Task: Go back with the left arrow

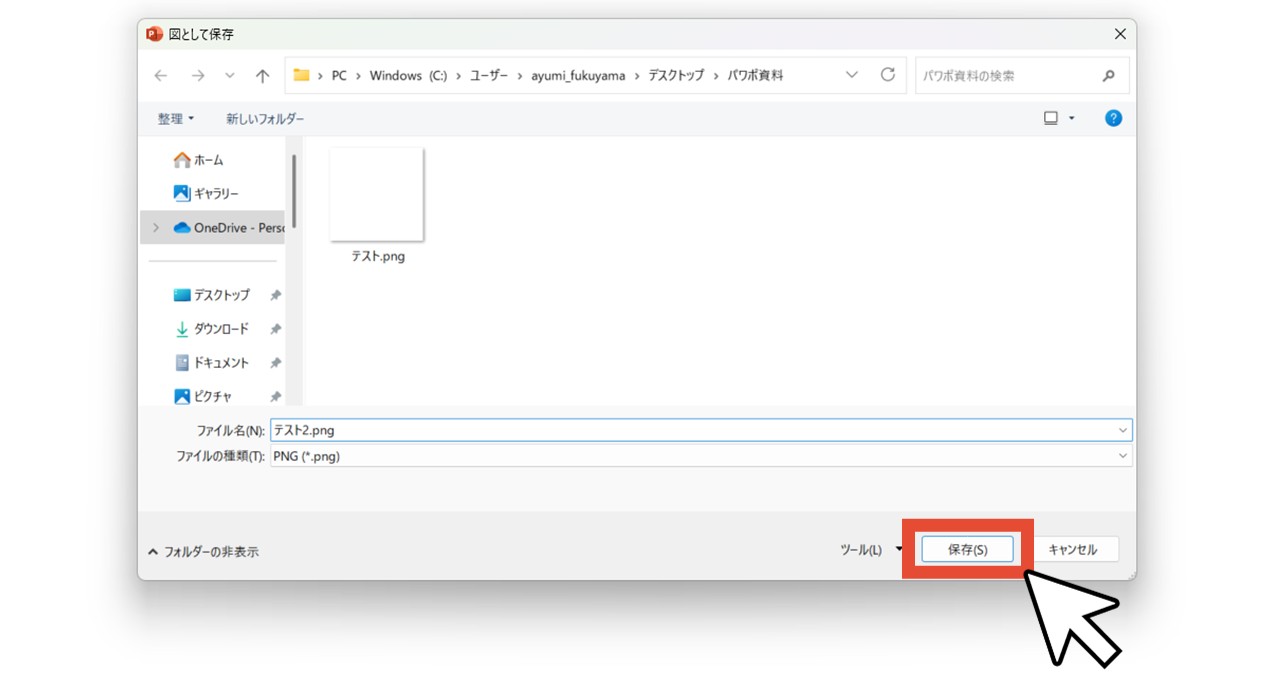Action: click(x=161, y=76)
